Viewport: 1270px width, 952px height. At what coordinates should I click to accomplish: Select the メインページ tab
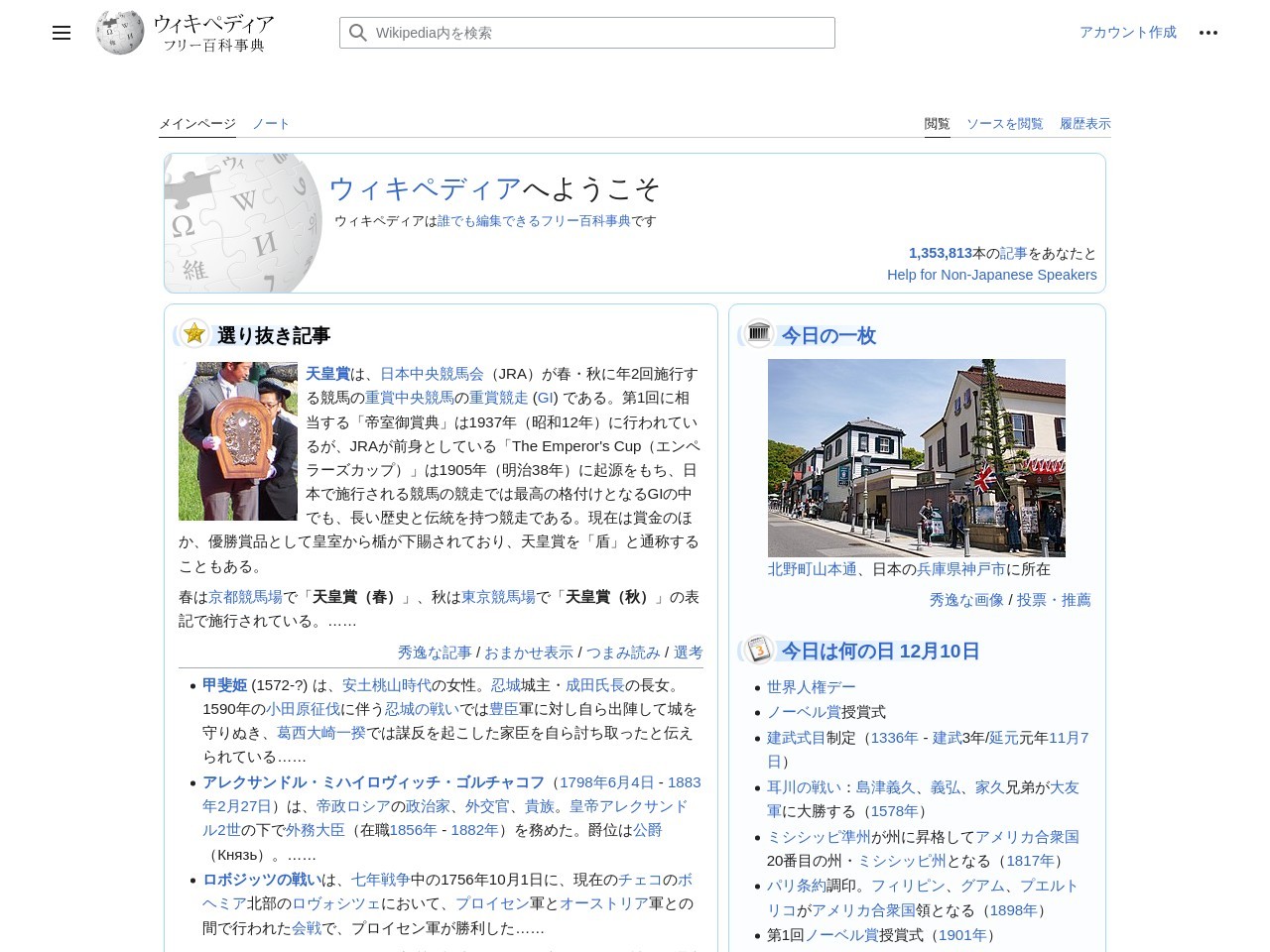[x=197, y=124]
